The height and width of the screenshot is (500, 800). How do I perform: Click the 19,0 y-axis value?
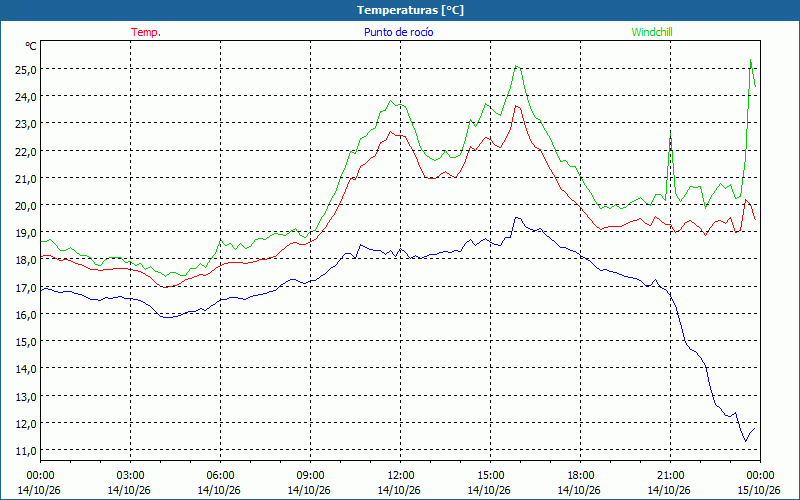click(26, 233)
